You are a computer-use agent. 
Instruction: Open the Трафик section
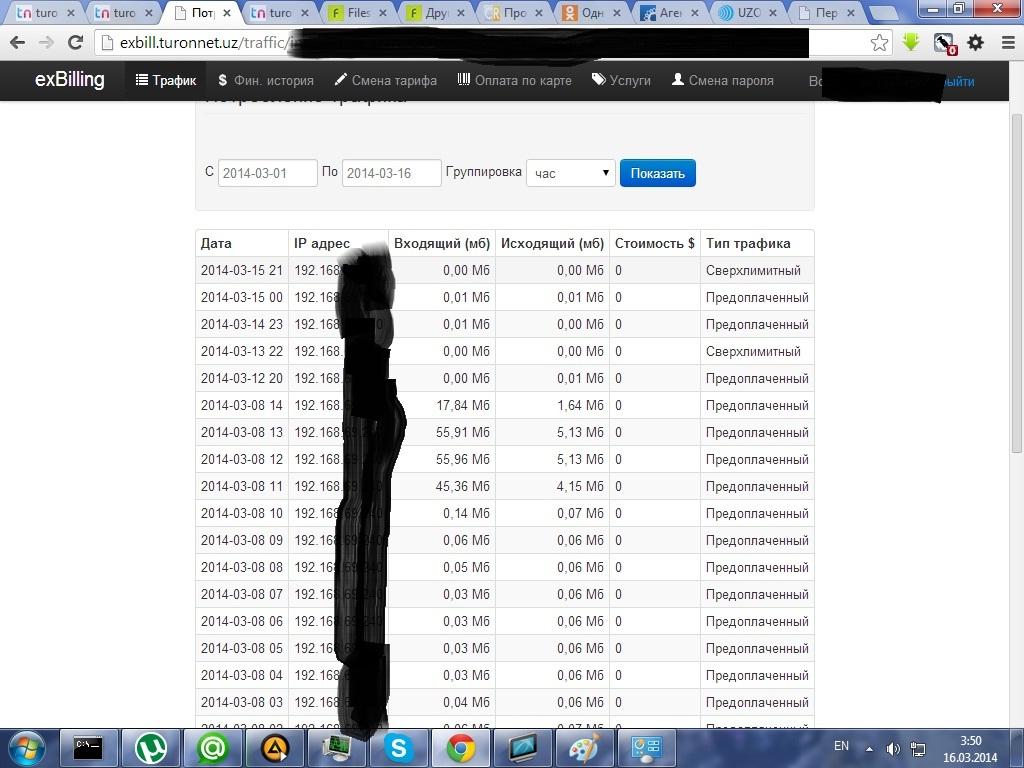[x=166, y=80]
